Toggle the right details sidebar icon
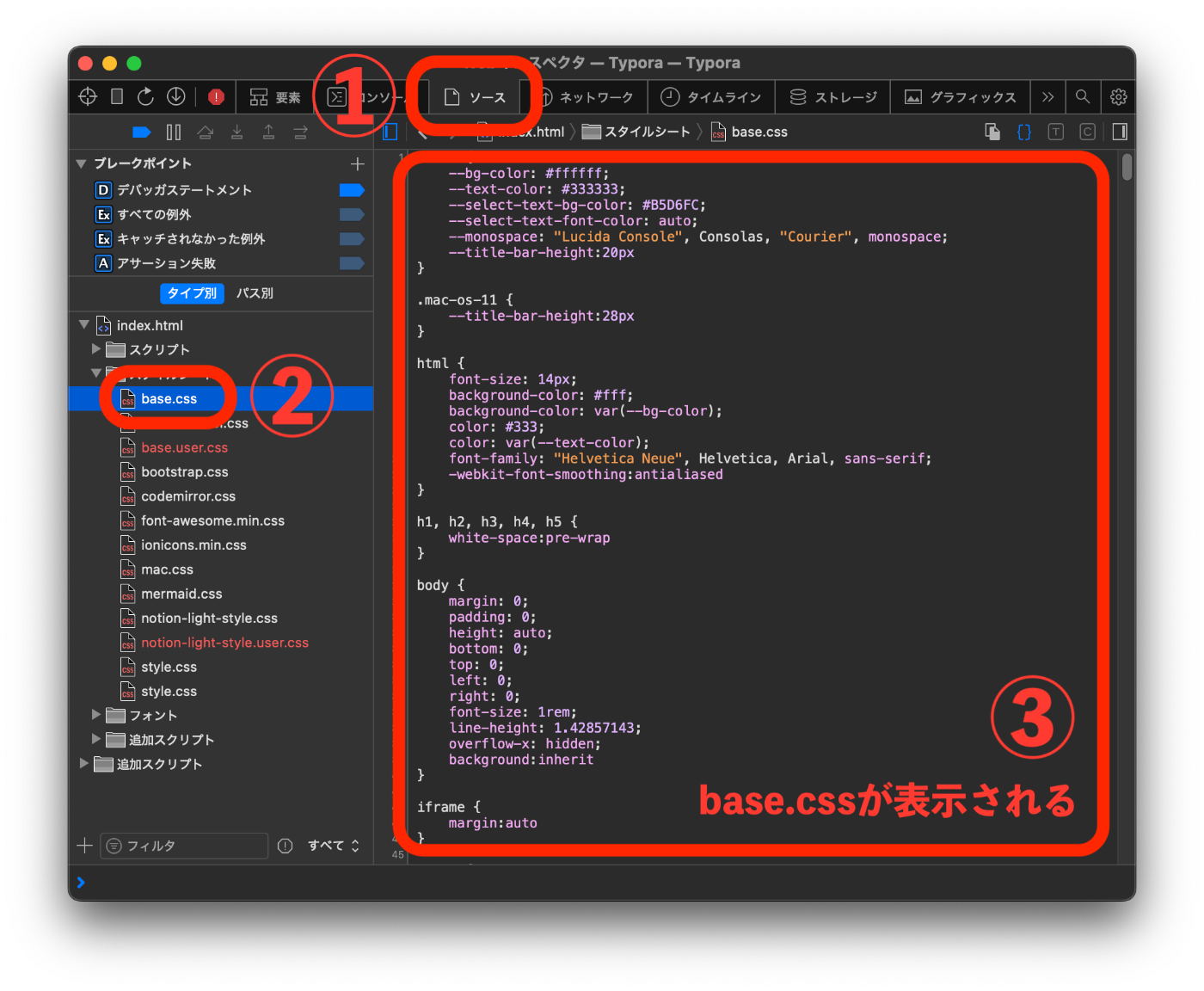Image resolution: width=1204 pixels, height=991 pixels. (1119, 132)
